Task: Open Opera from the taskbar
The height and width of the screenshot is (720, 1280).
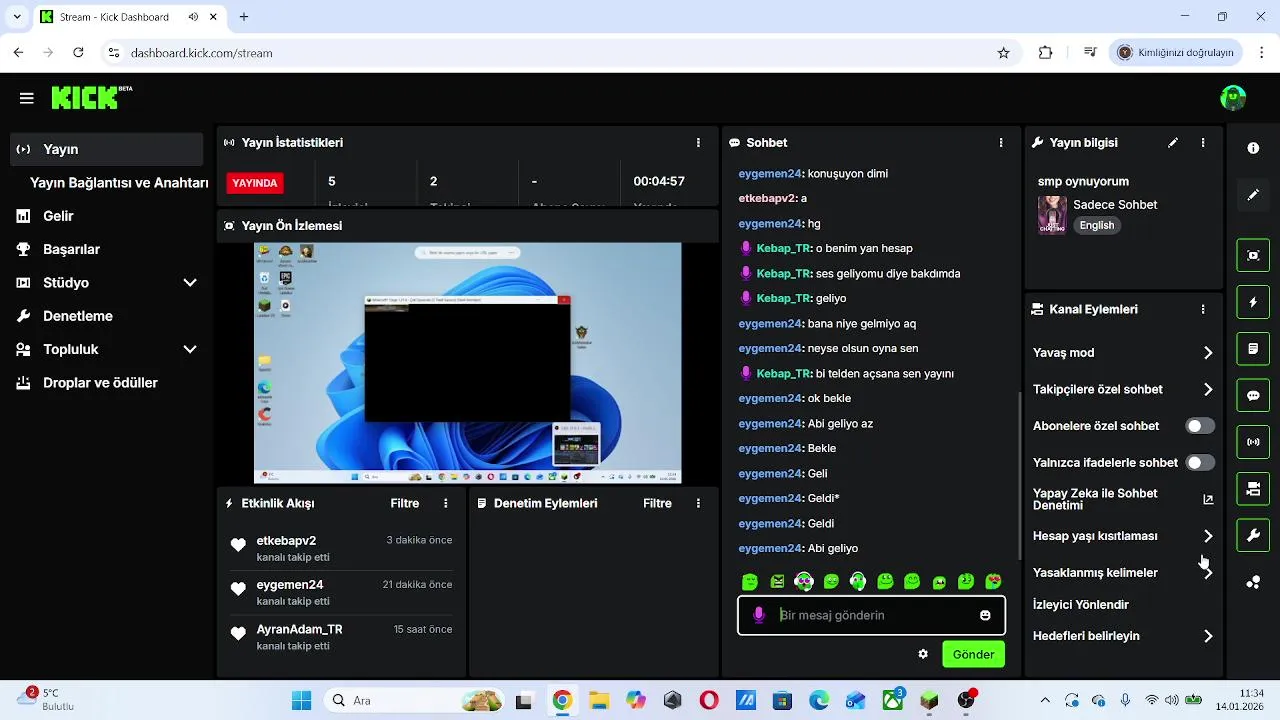Action: click(709, 700)
